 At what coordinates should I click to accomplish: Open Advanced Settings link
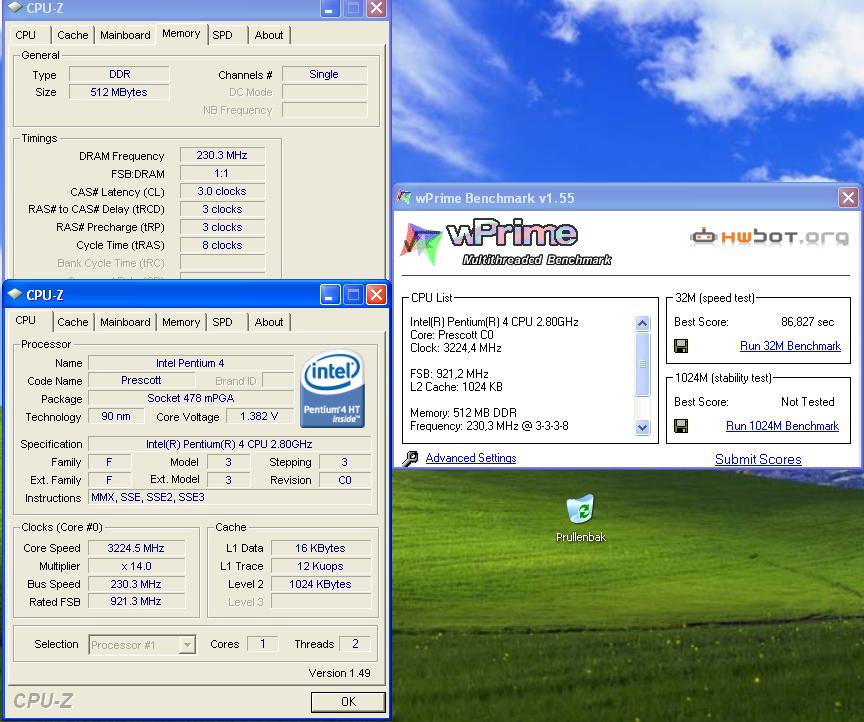point(471,458)
